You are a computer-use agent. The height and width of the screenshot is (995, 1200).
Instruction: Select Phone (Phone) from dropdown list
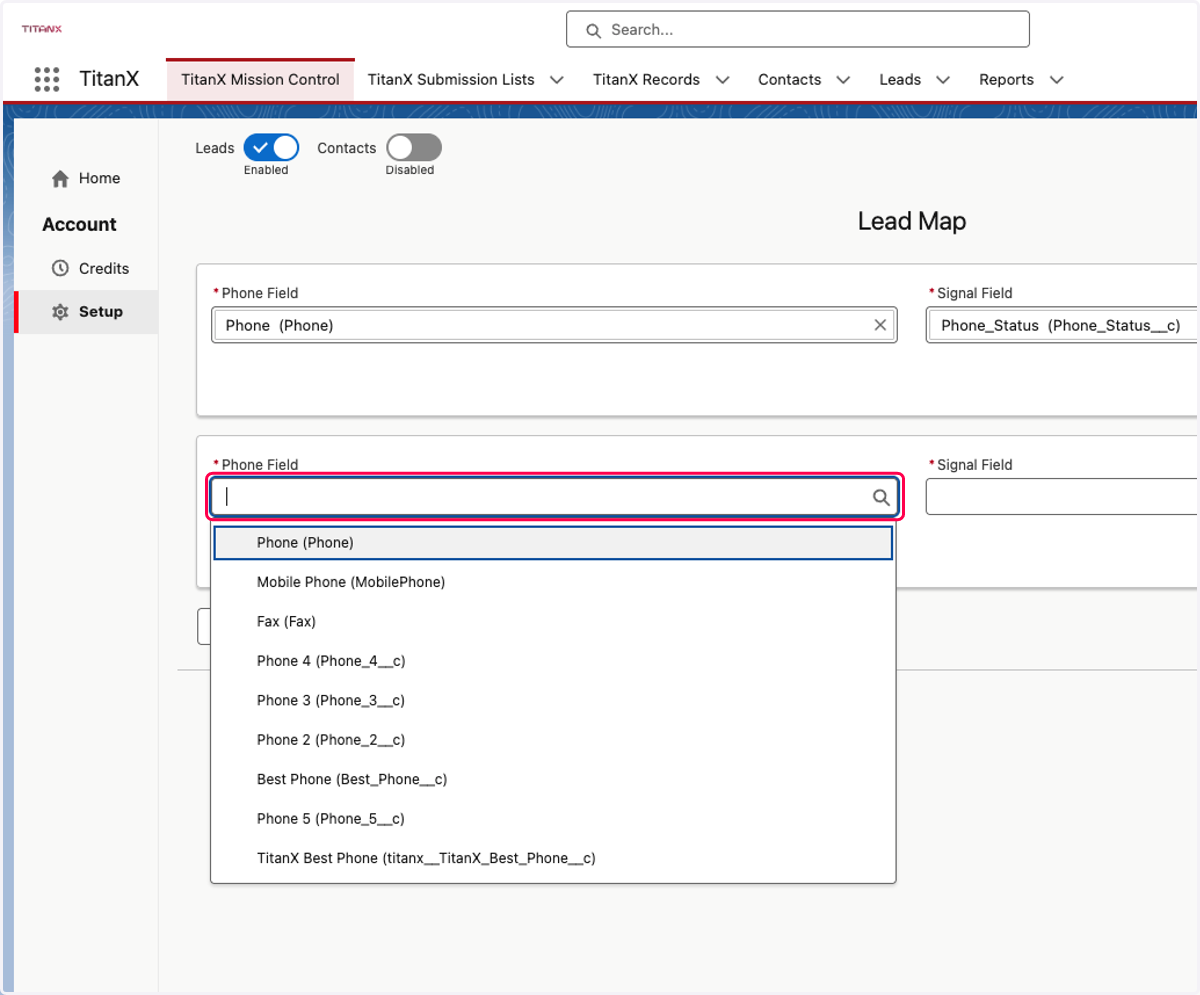[x=553, y=543]
